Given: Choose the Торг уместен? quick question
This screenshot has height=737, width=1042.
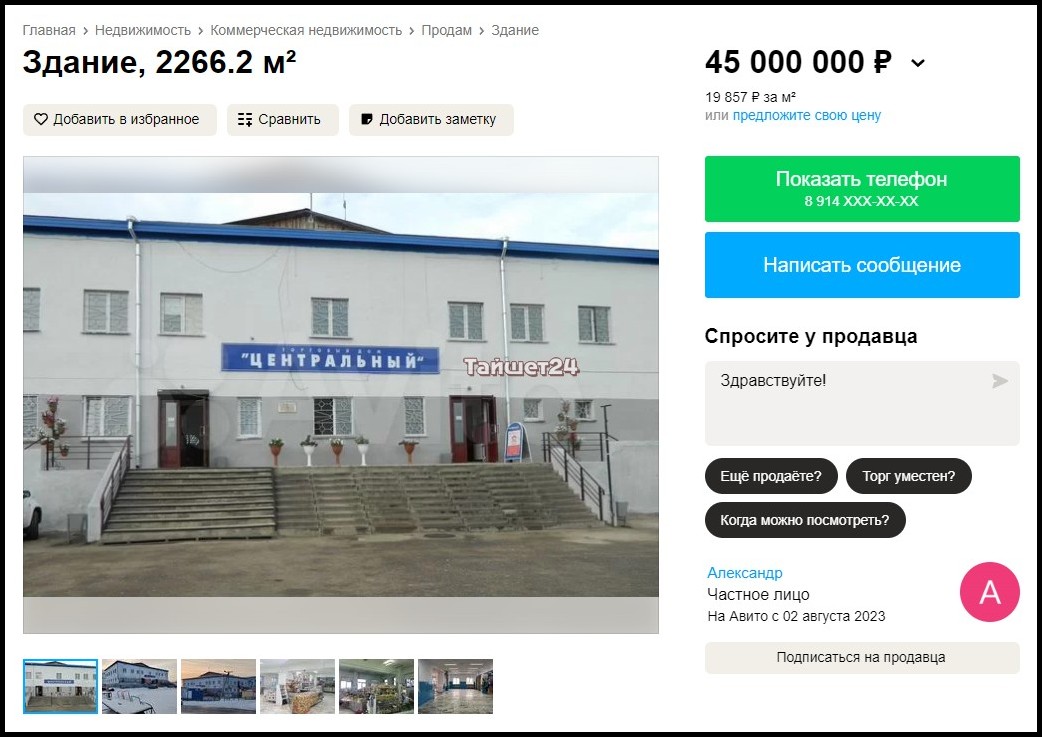Looking at the screenshot, I should coord(908,476).
